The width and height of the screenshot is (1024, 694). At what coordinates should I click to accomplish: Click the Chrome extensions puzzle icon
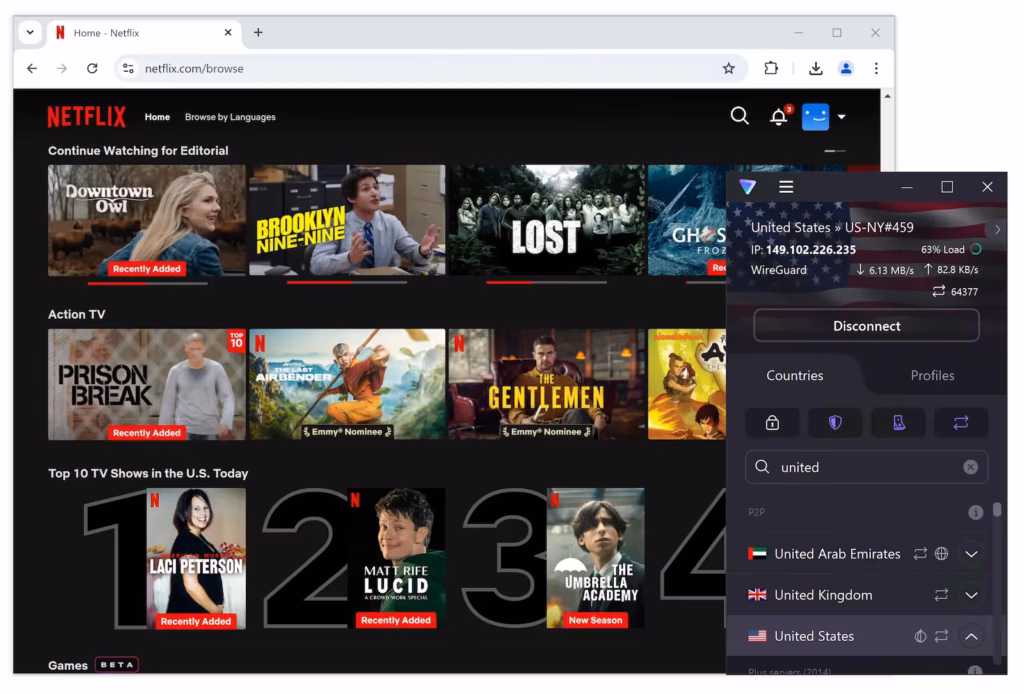[771, 68]
